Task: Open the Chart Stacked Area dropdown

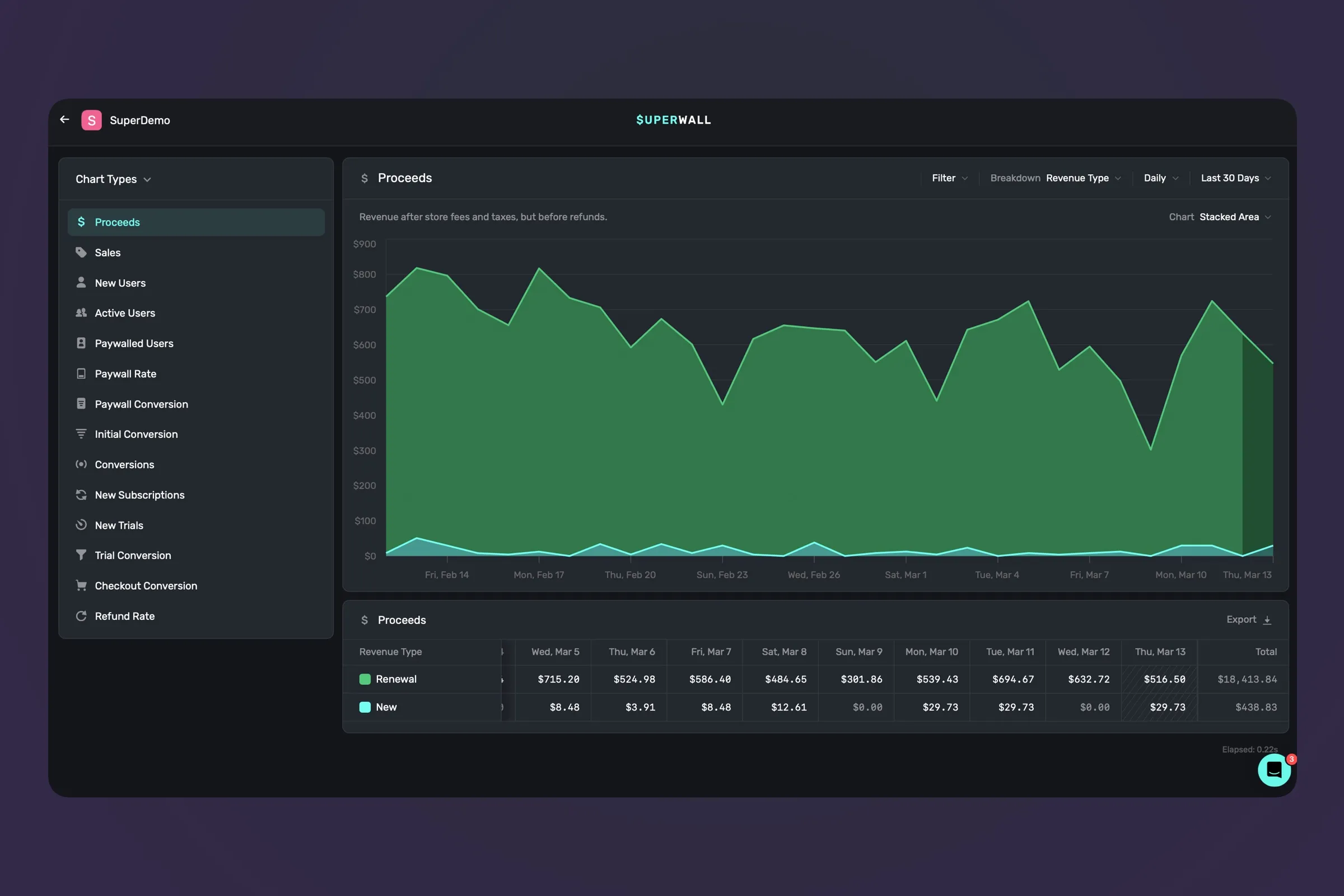Action: point(1220,217)
